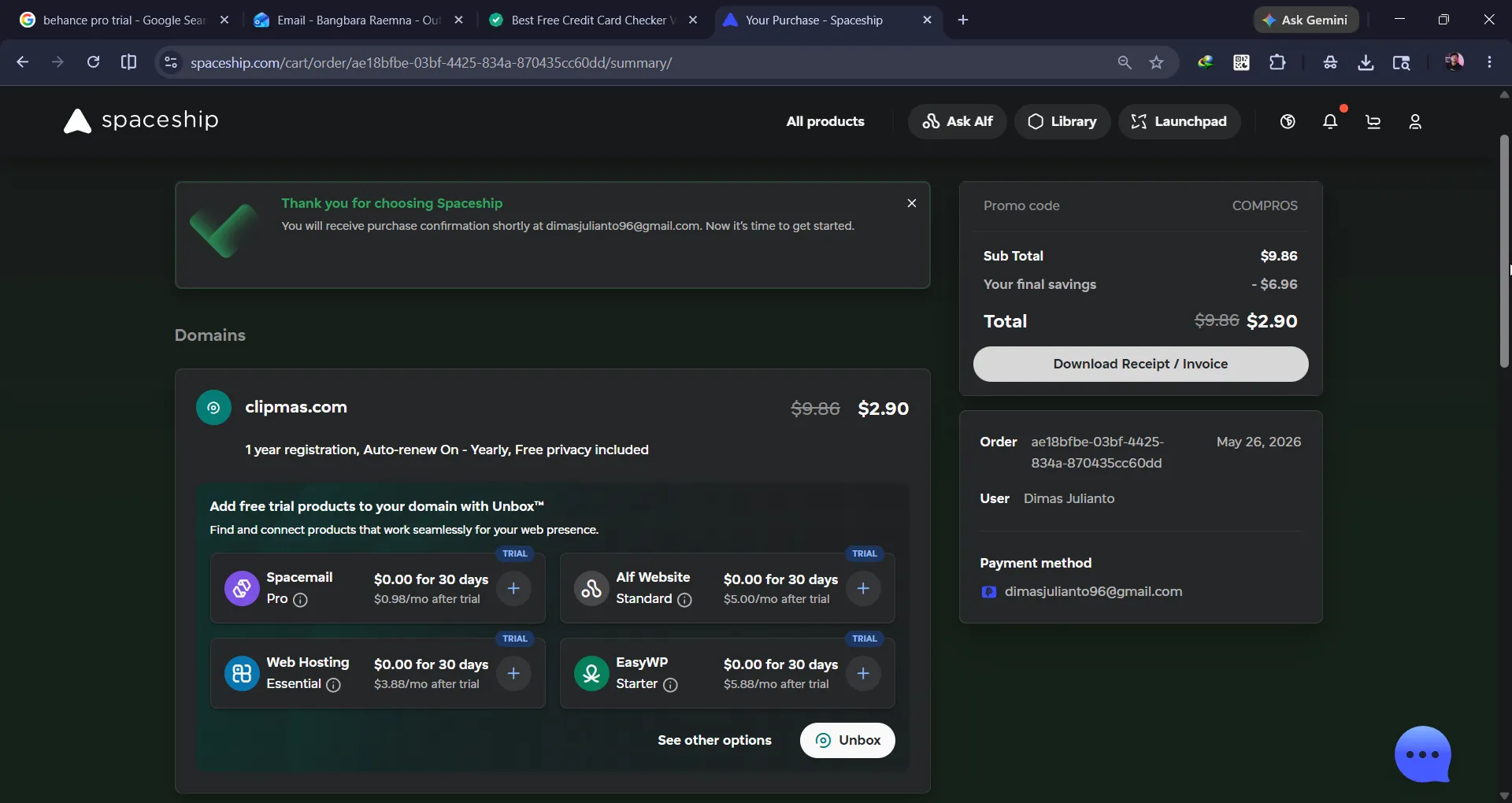Add EasyWP Starter trial with plus

pos(863,673)
